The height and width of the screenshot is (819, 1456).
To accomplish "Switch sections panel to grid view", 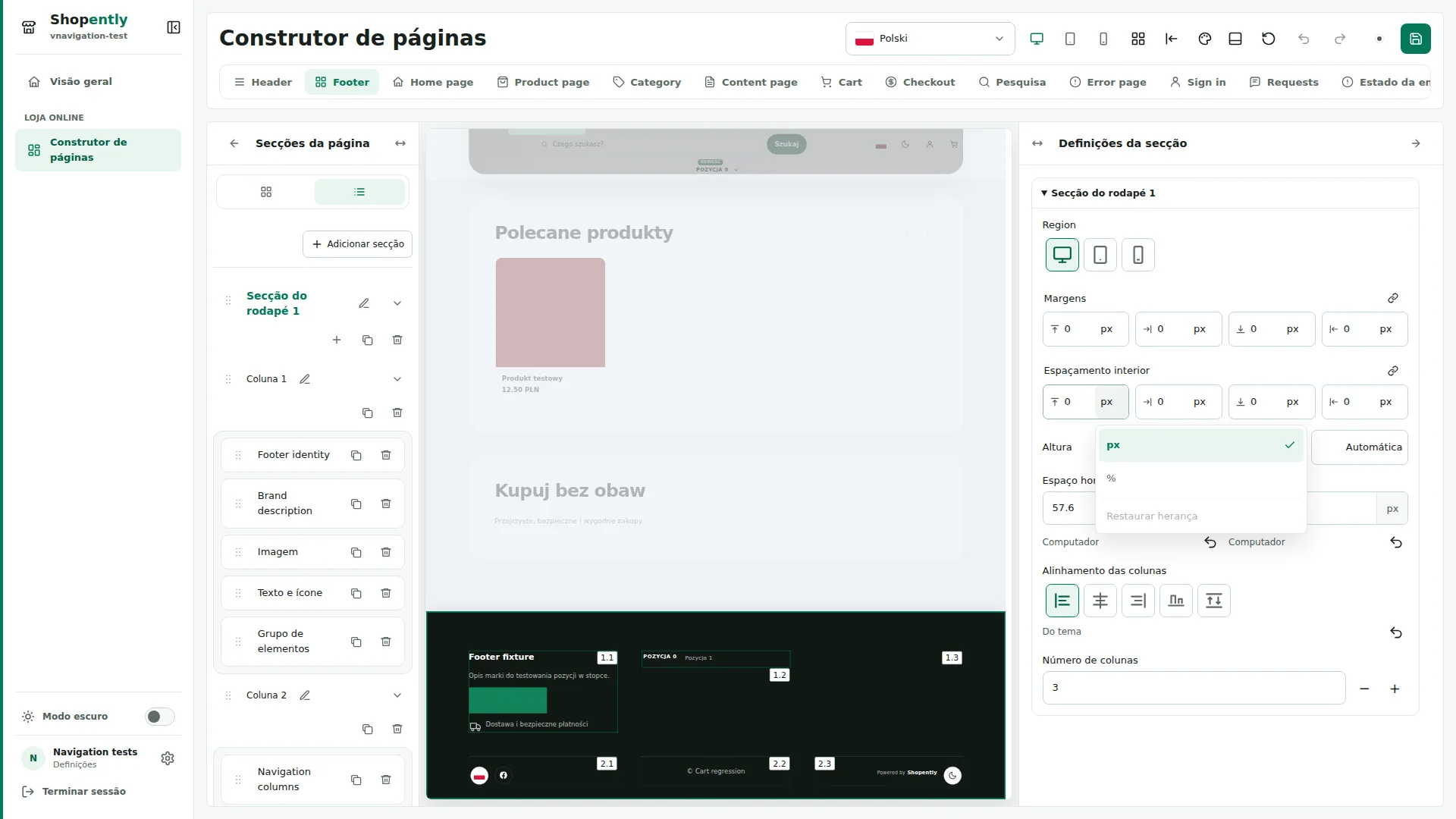I will tap(266, 192).
